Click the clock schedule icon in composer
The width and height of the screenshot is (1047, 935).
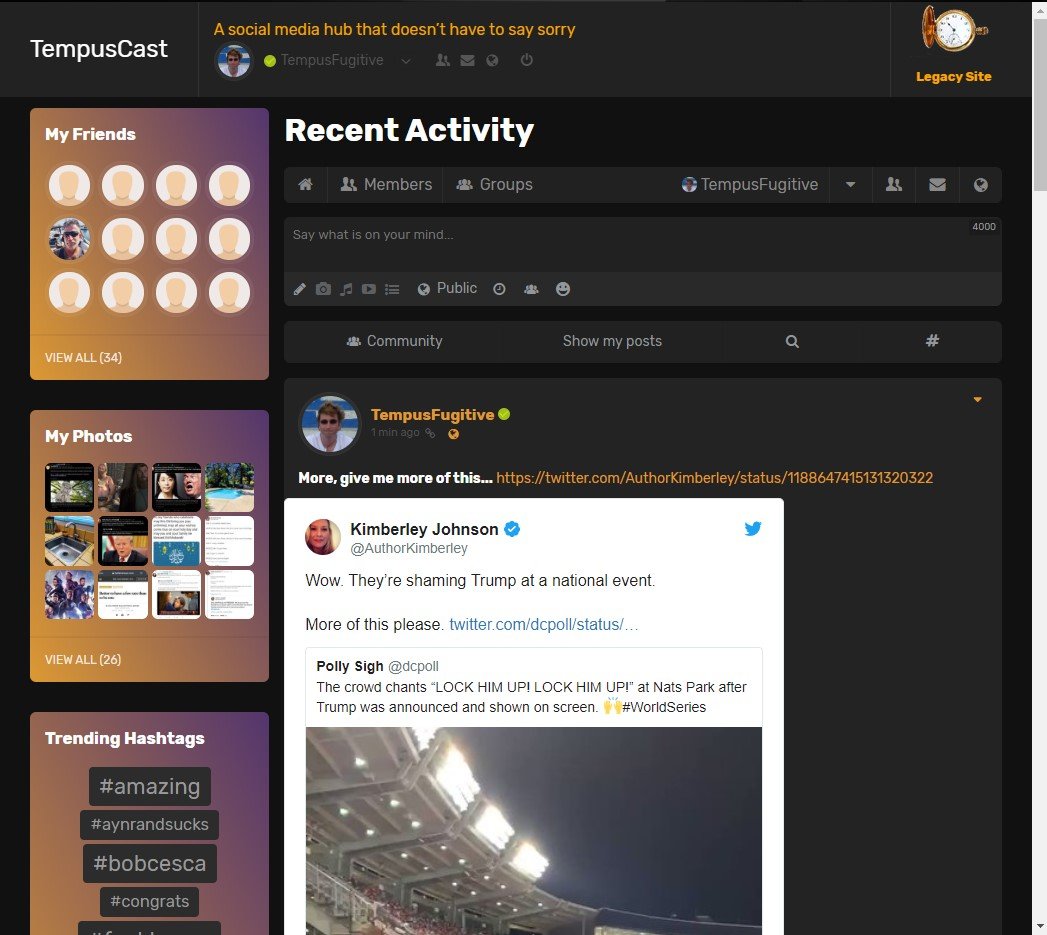pos(499,289)
